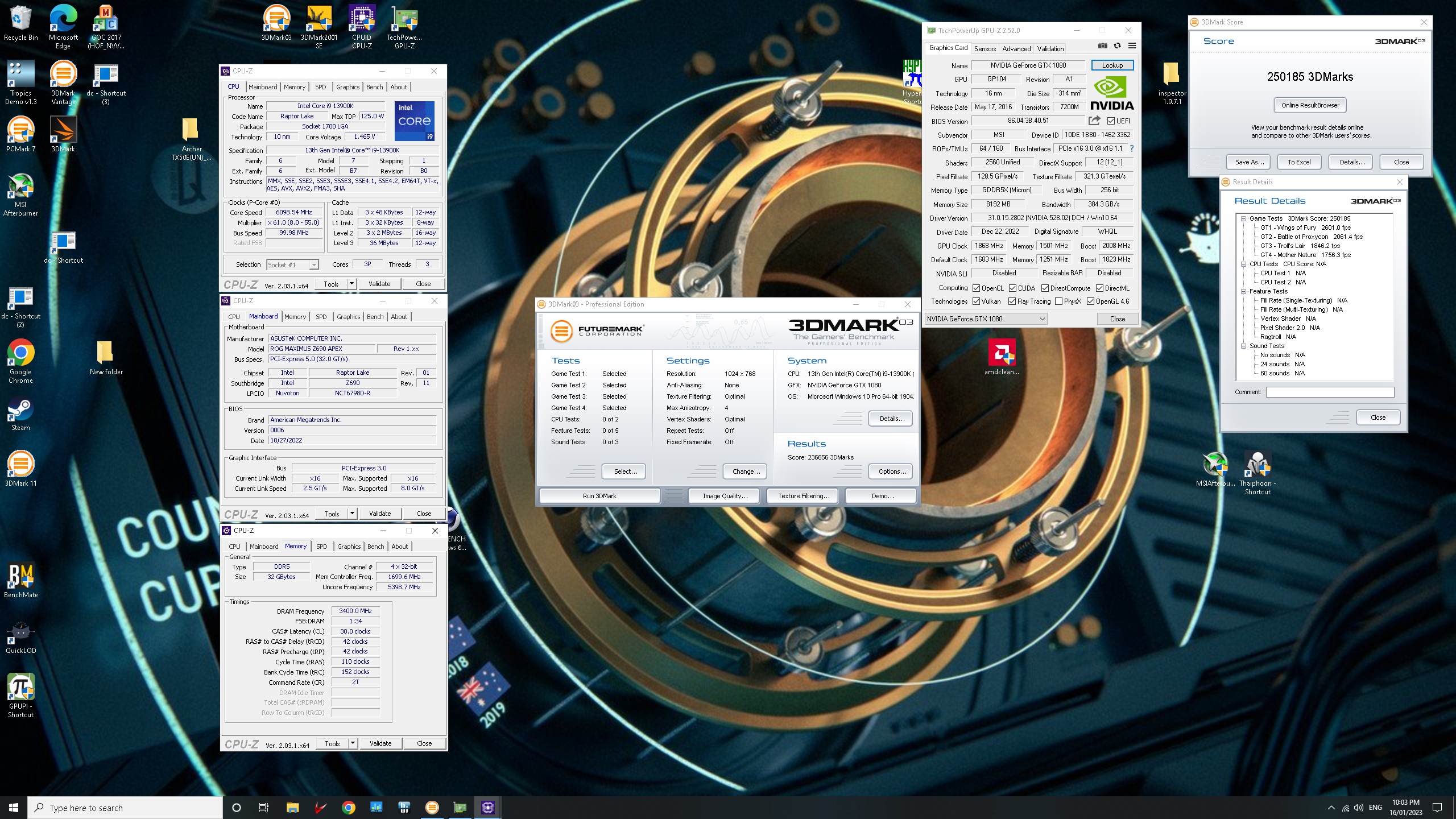
Task: Collapse the CPU Tests tree node
Action: (x=1244, y=264)
